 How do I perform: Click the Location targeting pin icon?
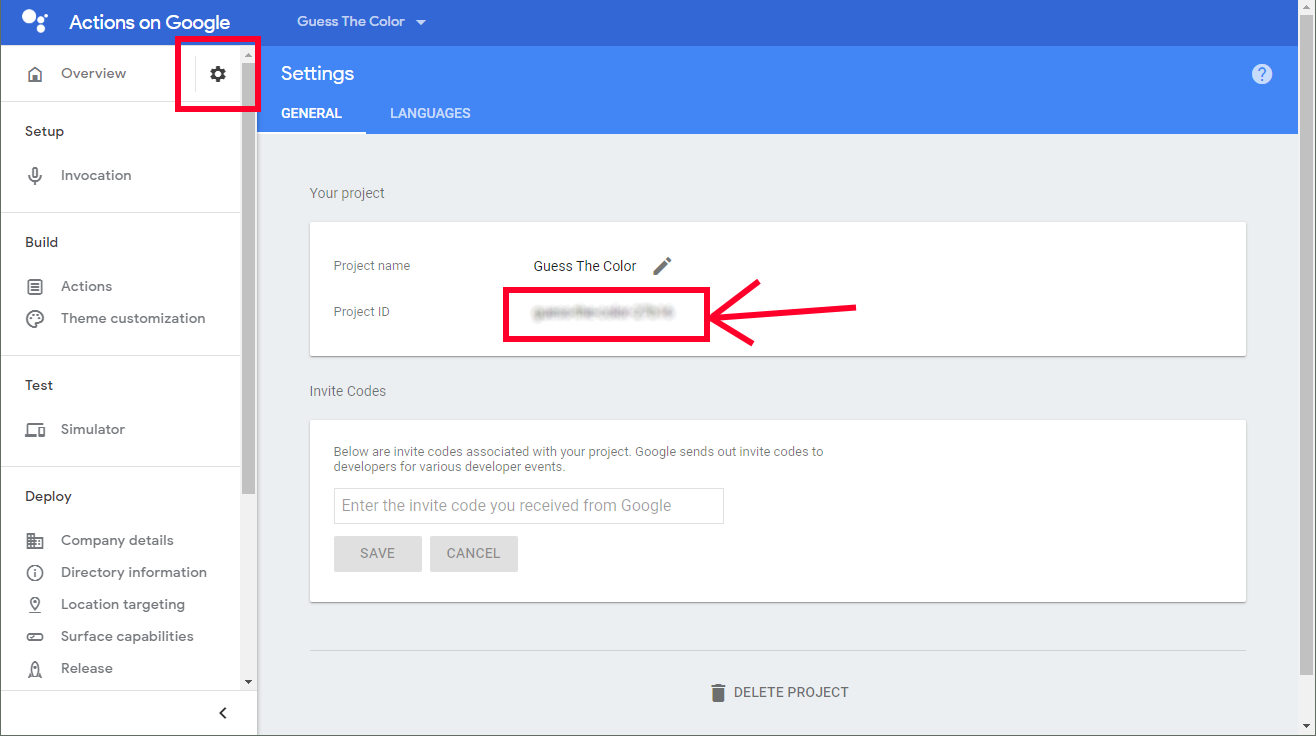click(x=35, y=605)
